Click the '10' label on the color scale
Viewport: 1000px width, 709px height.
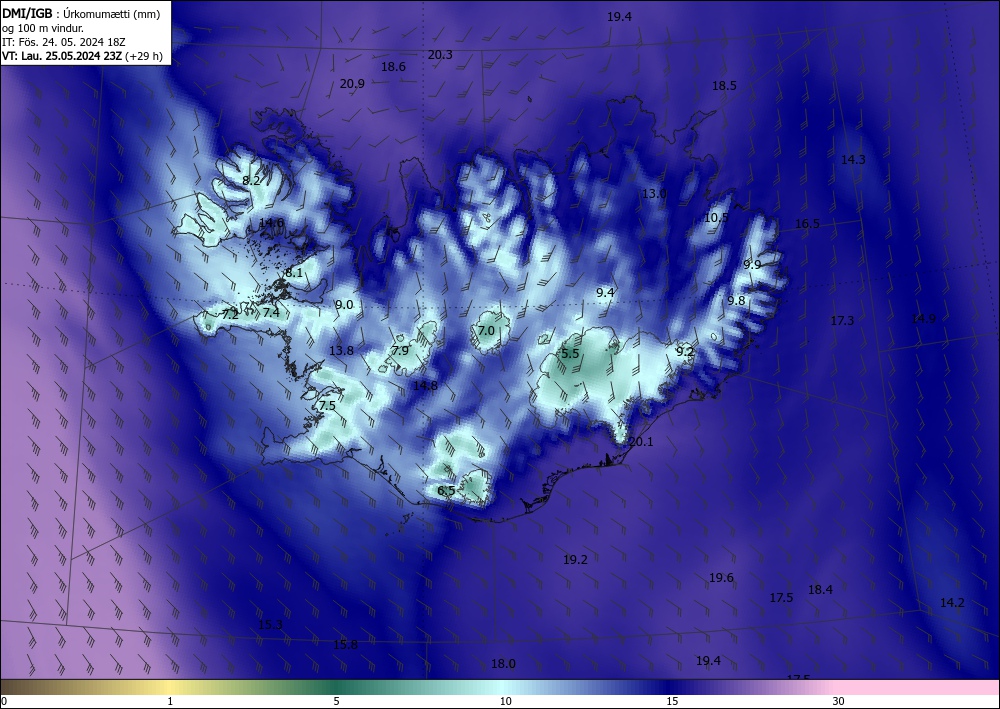pyautogui.click(x=506, y=701)
